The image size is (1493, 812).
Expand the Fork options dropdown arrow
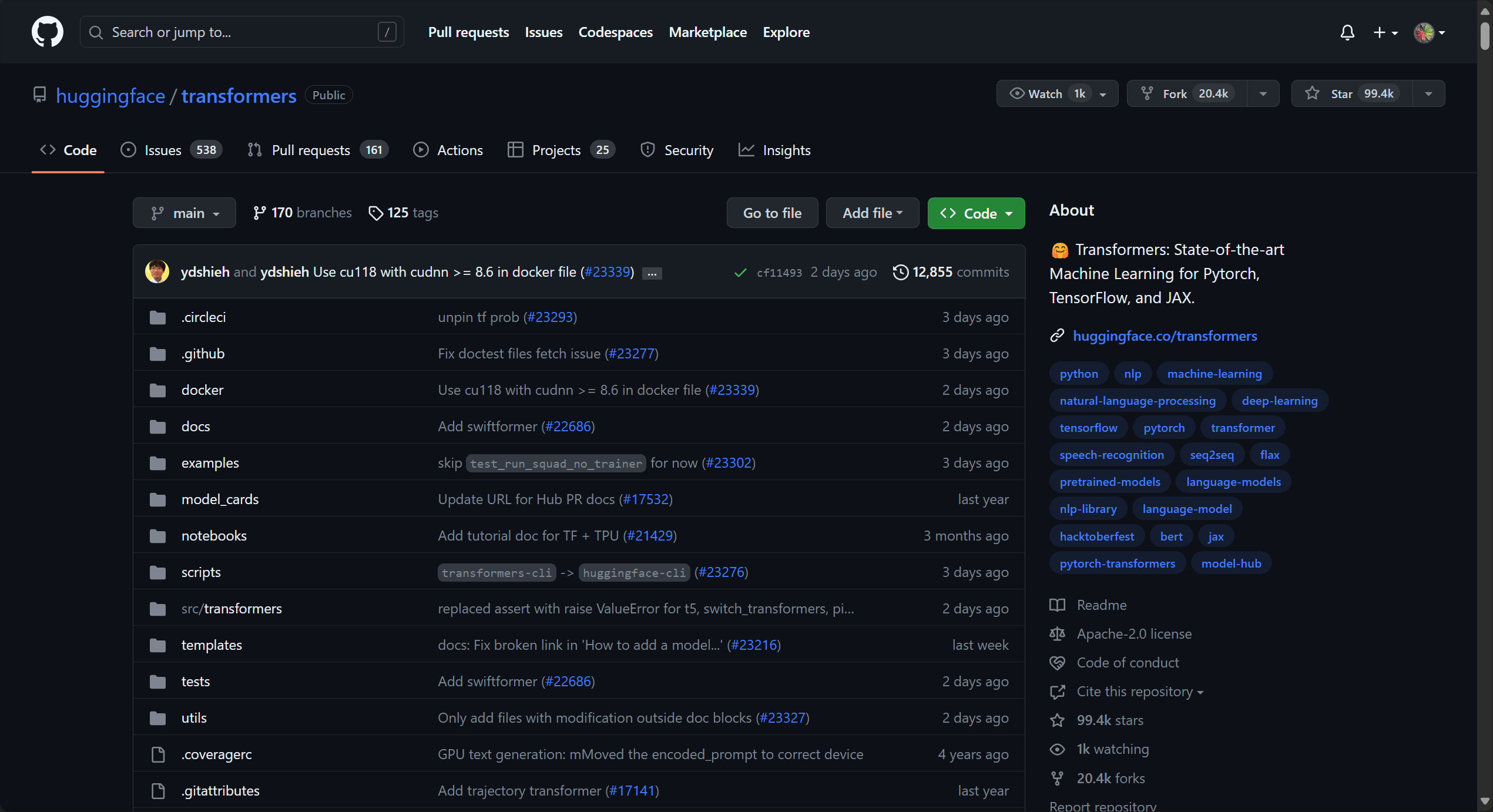tap(1263, 94)
